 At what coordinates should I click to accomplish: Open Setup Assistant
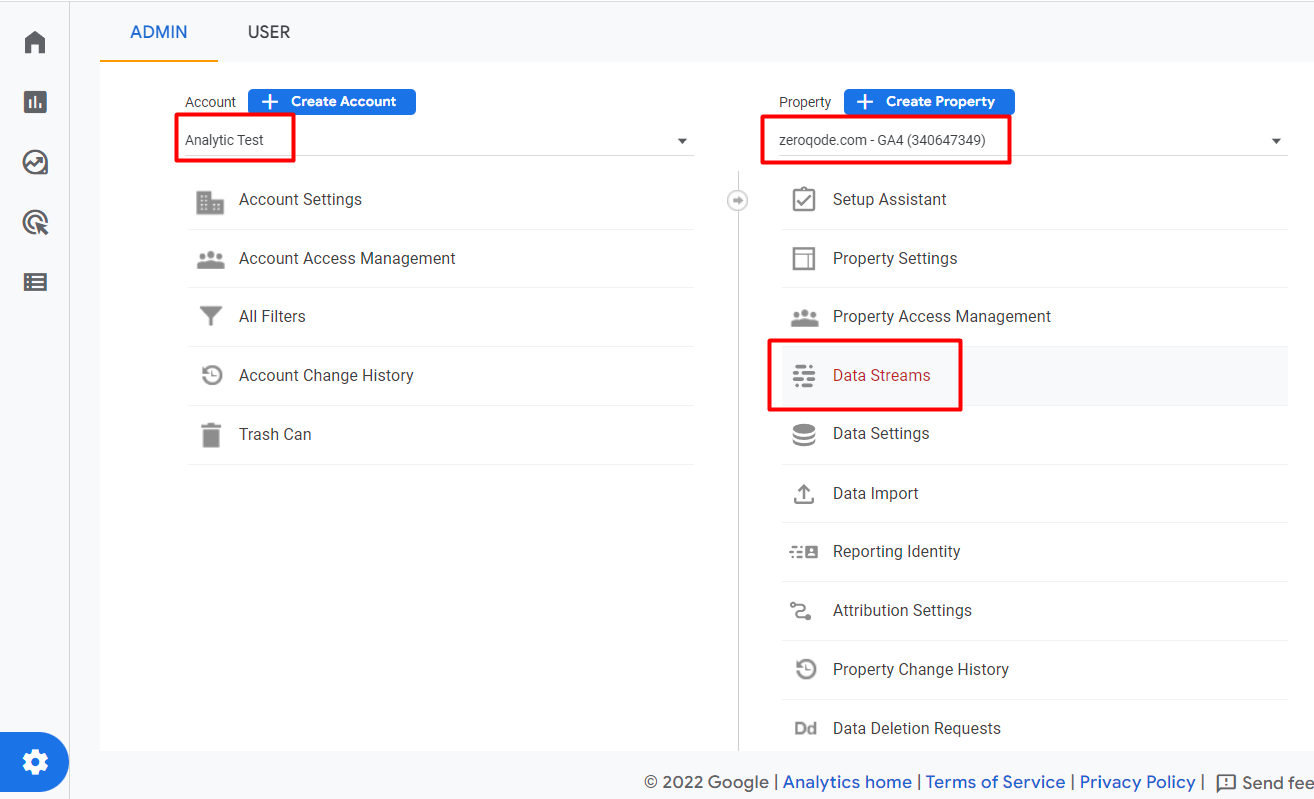pos(889,200)
